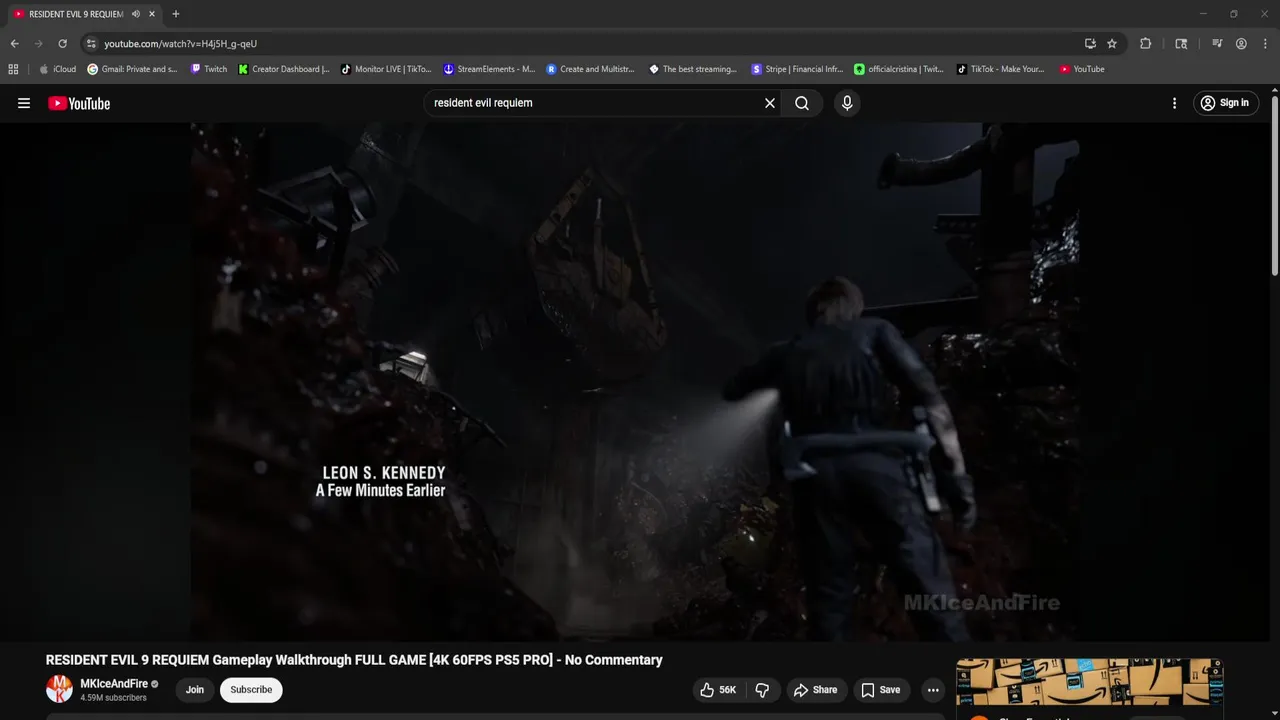The height and width of the screenshot is (720, 1280).
Task: Bookmark this page with the star
Action: click(1112, 44)
